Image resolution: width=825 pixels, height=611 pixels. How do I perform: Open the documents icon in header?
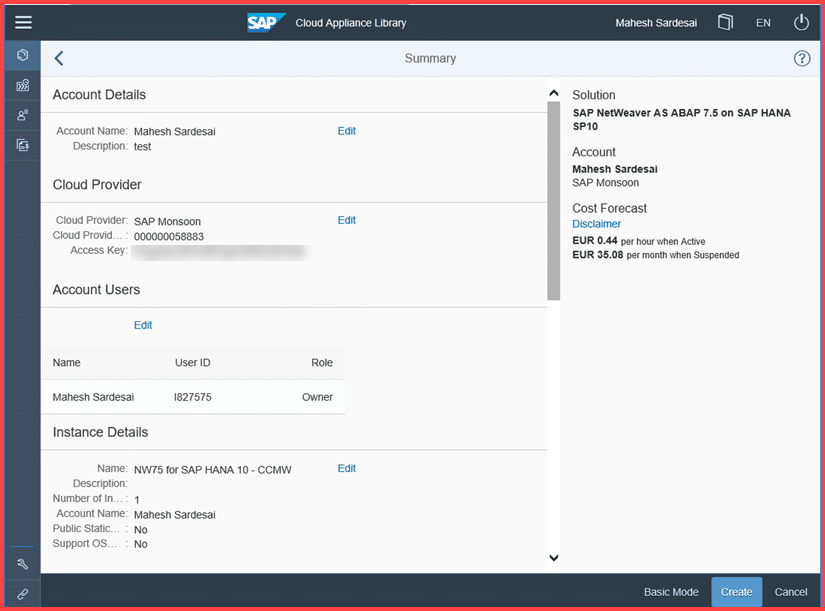[725, 23]
